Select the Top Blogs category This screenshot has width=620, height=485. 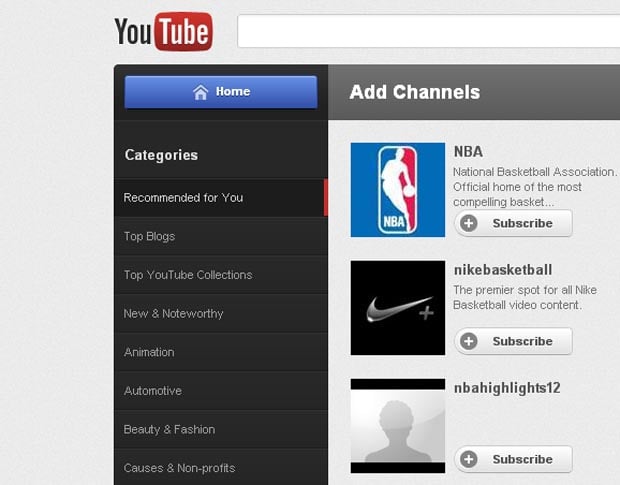click(x=149, y=237)
